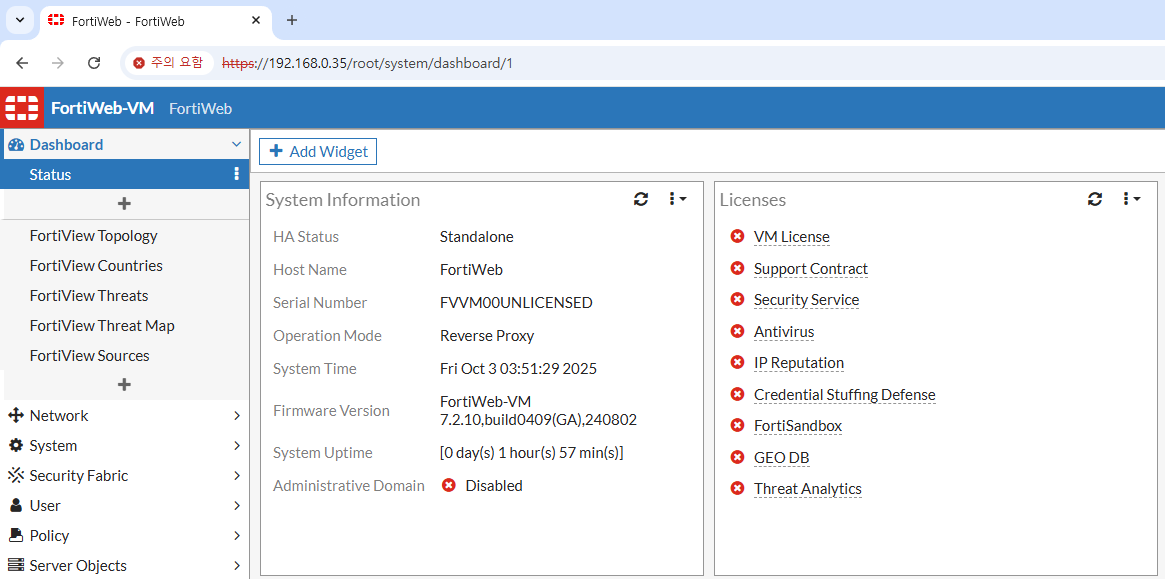The width and height of the screenshot is (1165, 579).
Task: Click the Fortinet logo in the header
Action: pos(22,109)
